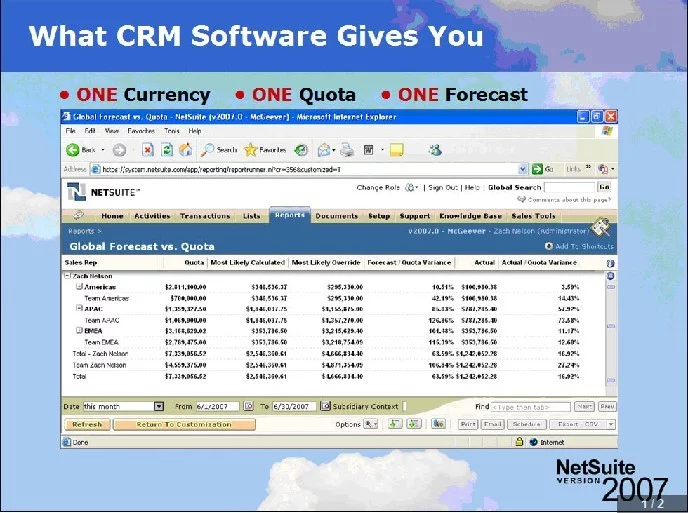688x513 pixels.
Task: Open the Favorites menu in menu bar
Action: (141, 131)
